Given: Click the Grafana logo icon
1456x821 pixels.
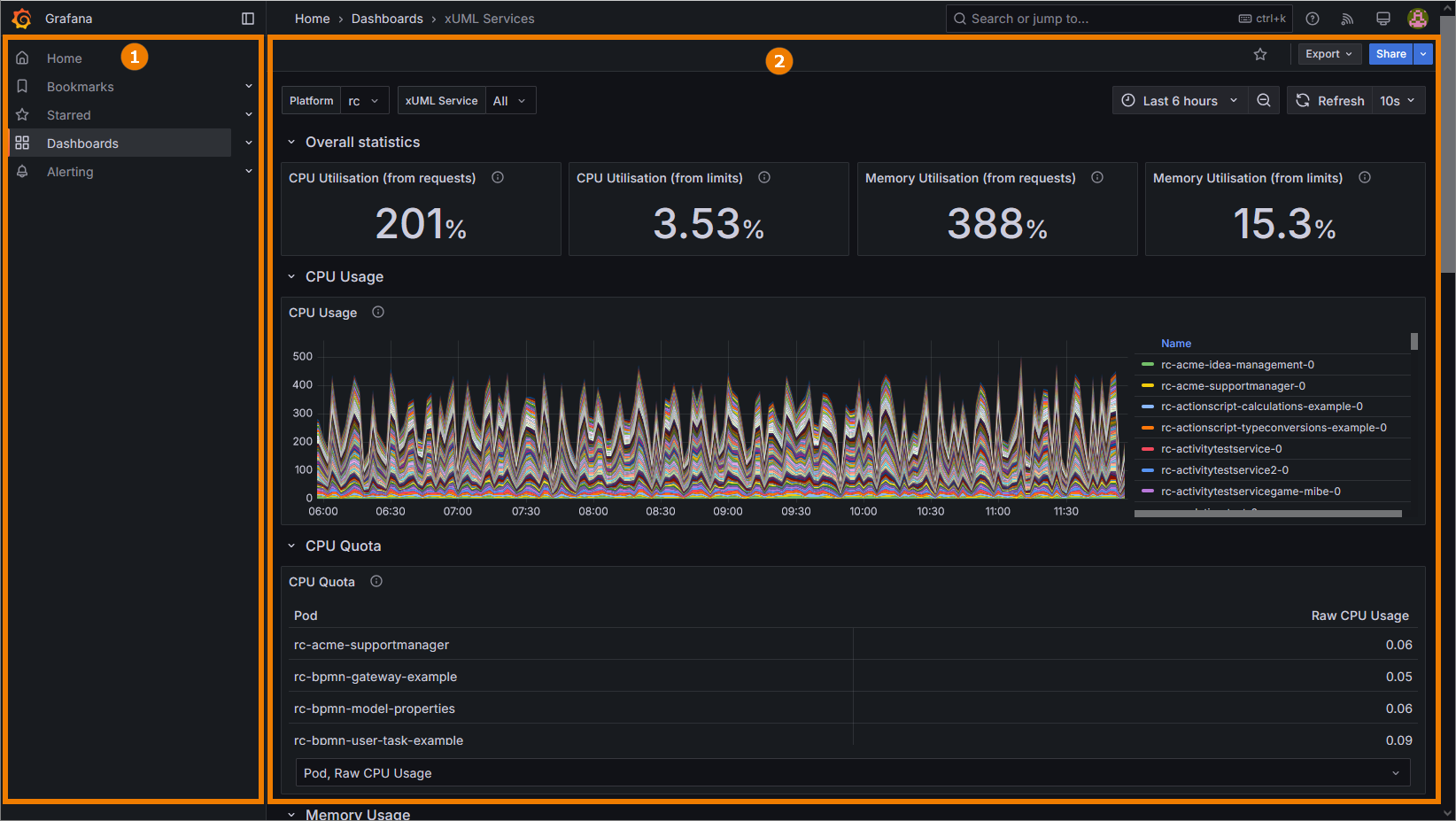Looking at the screenshot, I should (x=22, y=19).
